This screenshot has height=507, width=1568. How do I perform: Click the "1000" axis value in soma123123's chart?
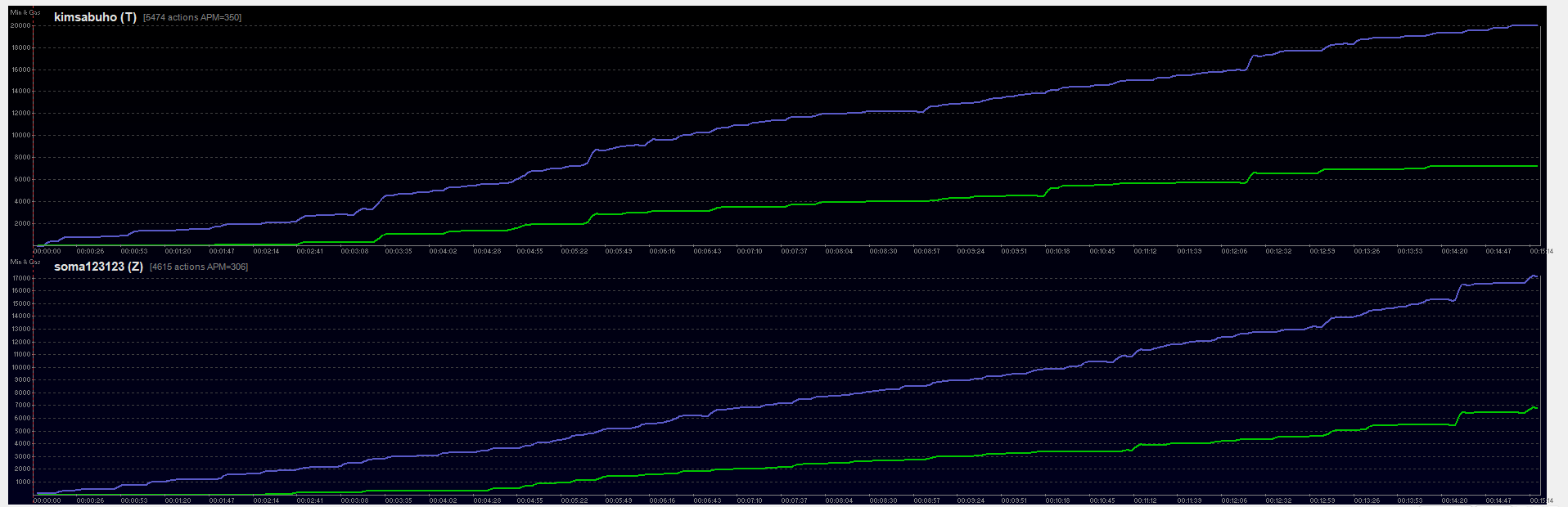coord(22,482)
